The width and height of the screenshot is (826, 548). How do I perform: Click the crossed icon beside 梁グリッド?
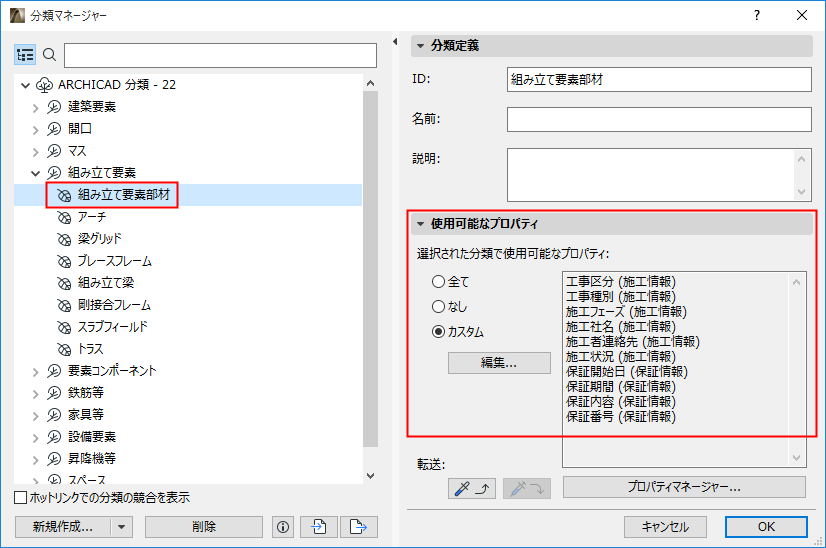click(x=64, y=239)
